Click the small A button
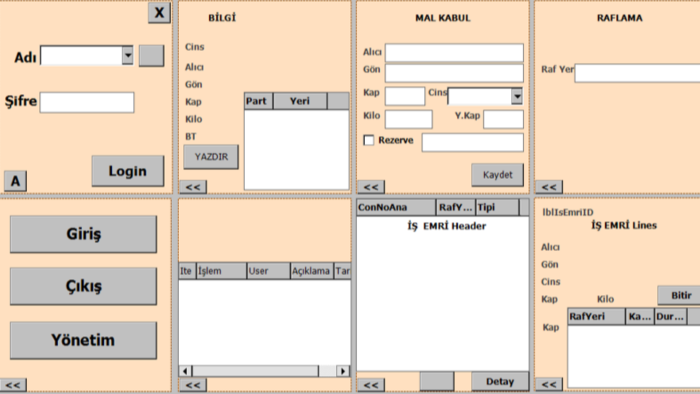 (16, 181)
